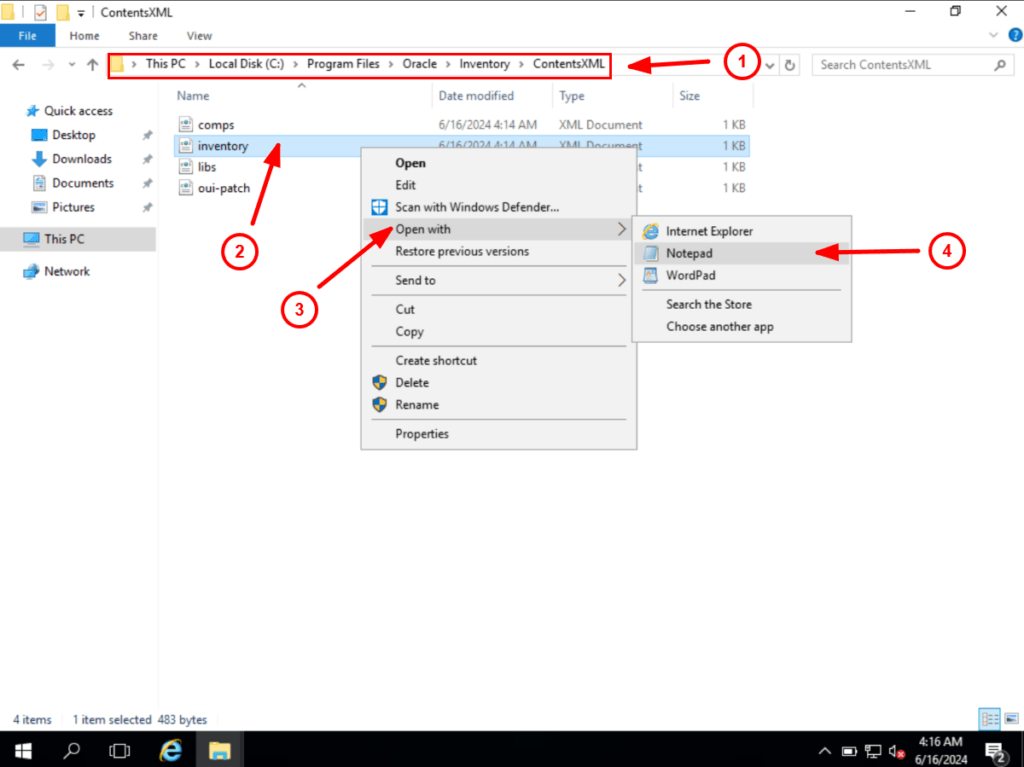This screenshot has width=1024, height=767.
Task: Select Quick access in navigation pane
Action: 69,111
